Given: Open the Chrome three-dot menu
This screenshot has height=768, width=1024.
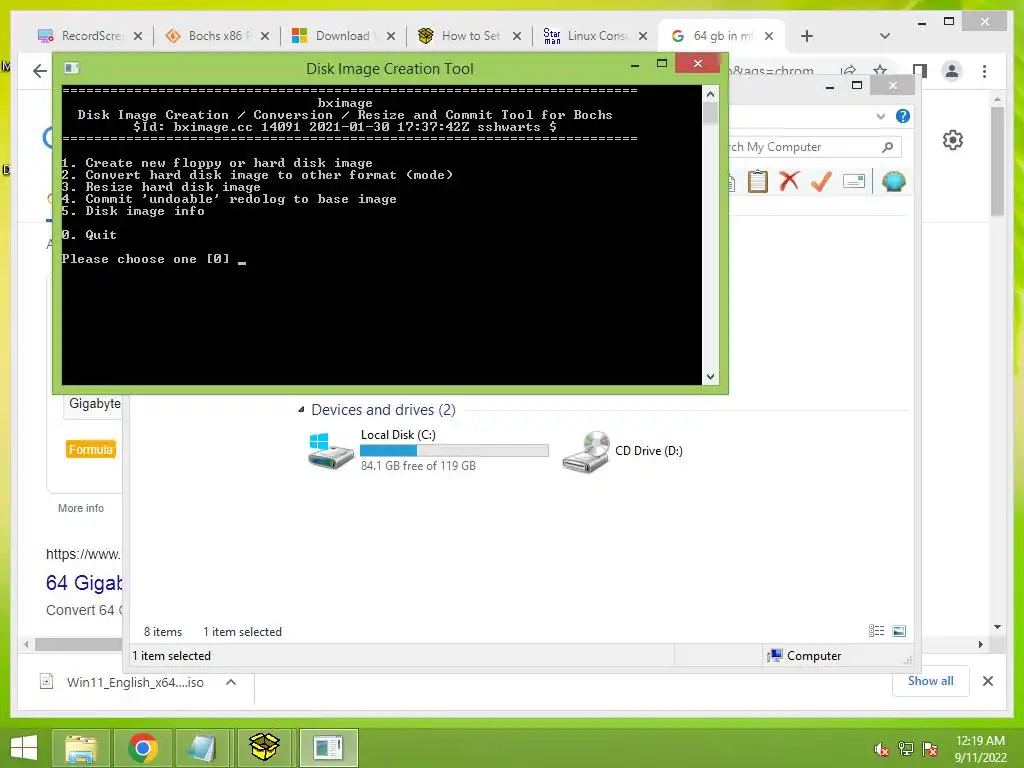Looking at the screenshot, I should tap(984, 71).
